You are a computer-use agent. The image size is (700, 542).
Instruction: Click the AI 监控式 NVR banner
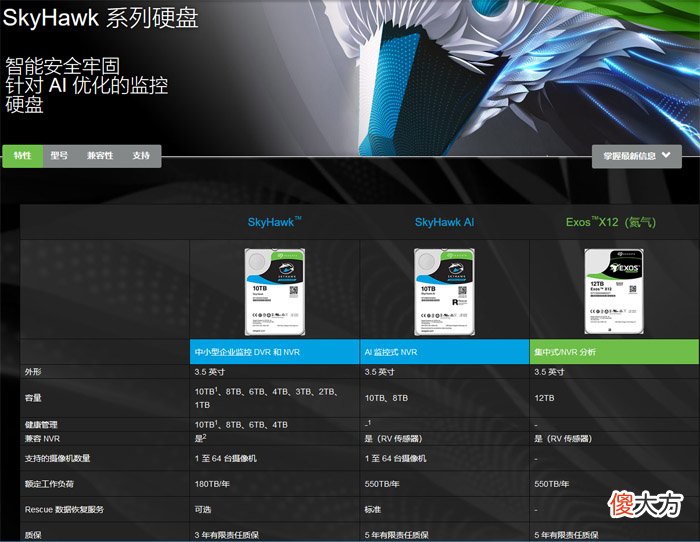(445, 352)
